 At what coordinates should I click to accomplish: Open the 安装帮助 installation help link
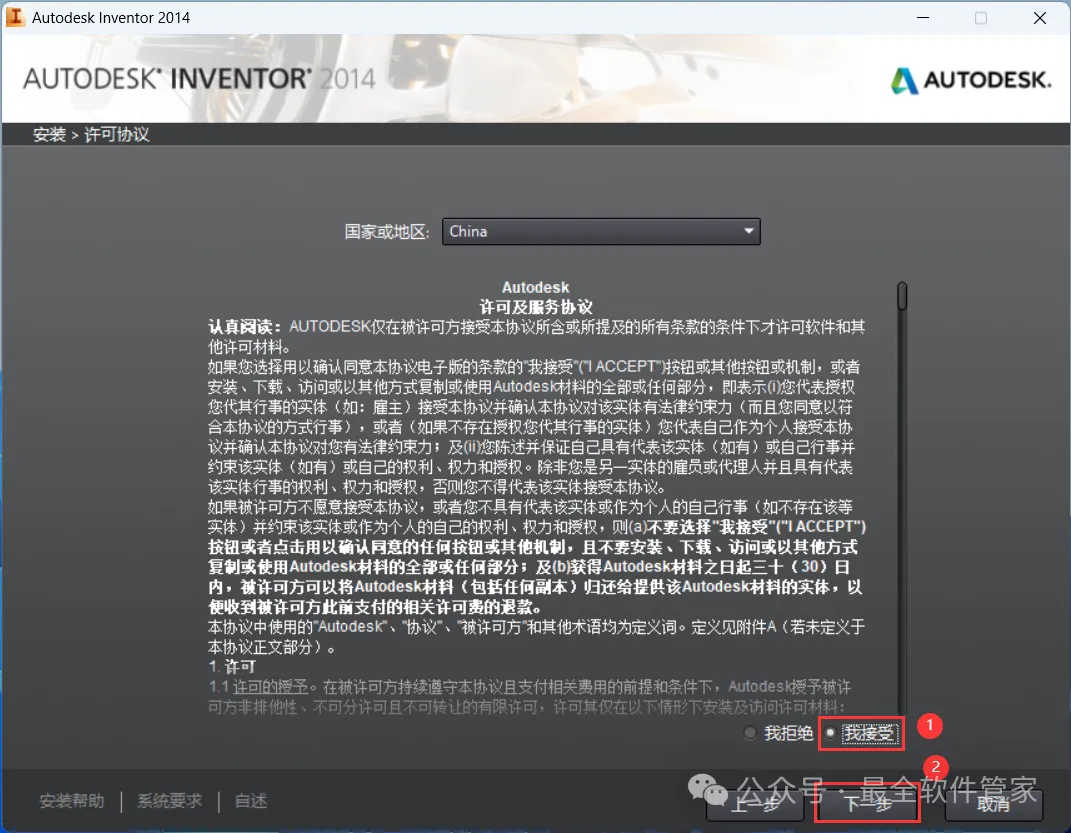click(x=72, y=801)
